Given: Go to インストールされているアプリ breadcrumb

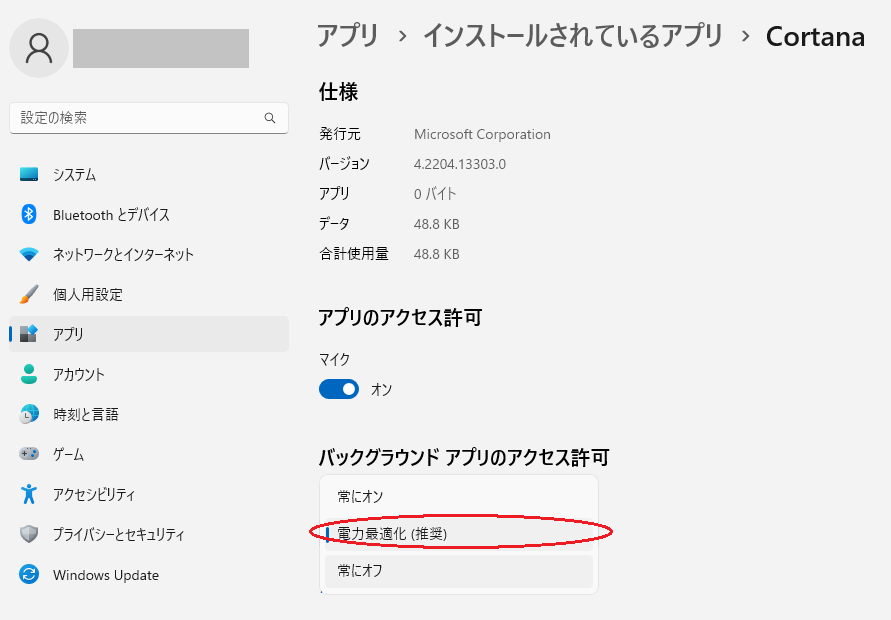Looking at the screenshot, I should [573, 36].
